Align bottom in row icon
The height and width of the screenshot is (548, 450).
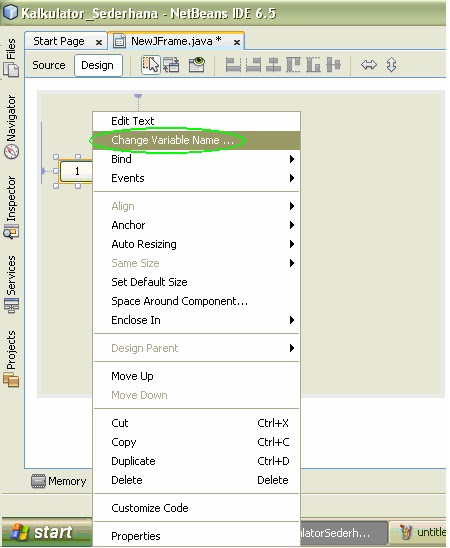pyautogui.click(x=313, y=65)
